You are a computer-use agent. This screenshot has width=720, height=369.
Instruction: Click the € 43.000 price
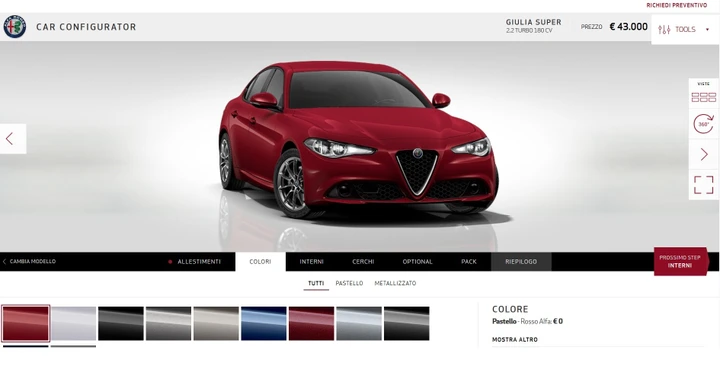pos(629,27)
